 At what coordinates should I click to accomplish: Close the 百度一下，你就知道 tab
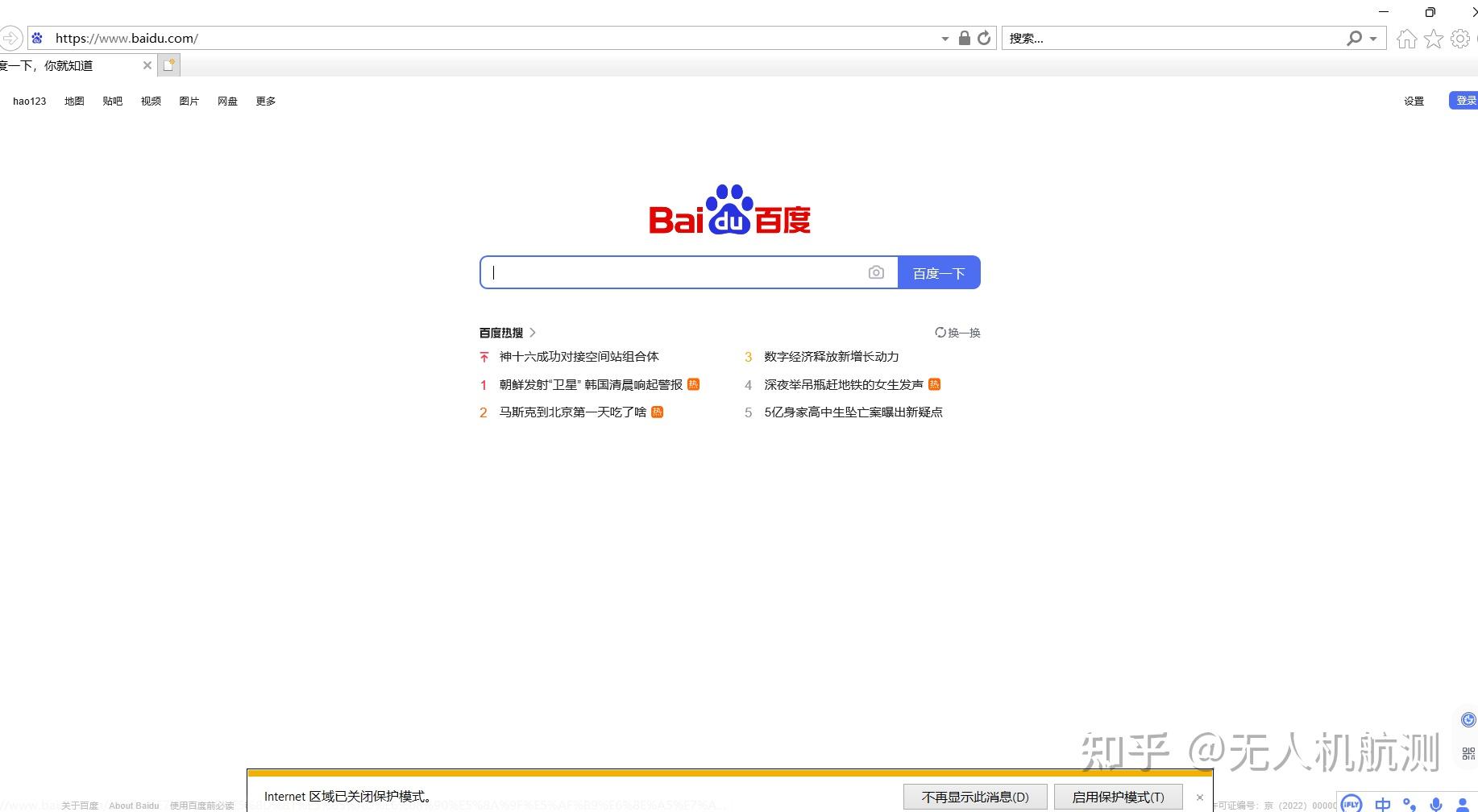click(x=147, y=65)
